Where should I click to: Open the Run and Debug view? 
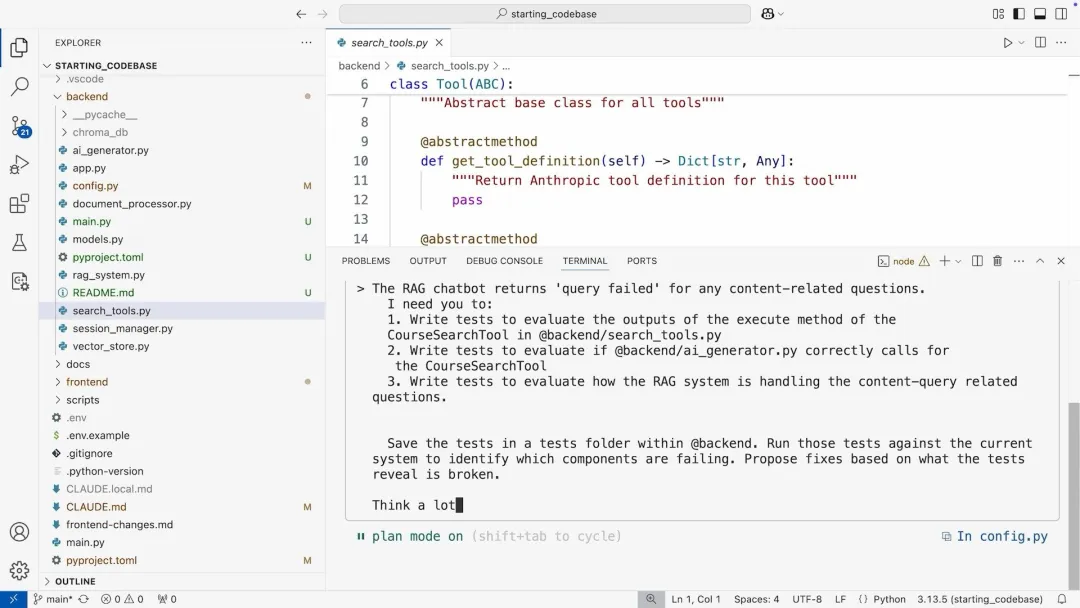tap(19, 165)
